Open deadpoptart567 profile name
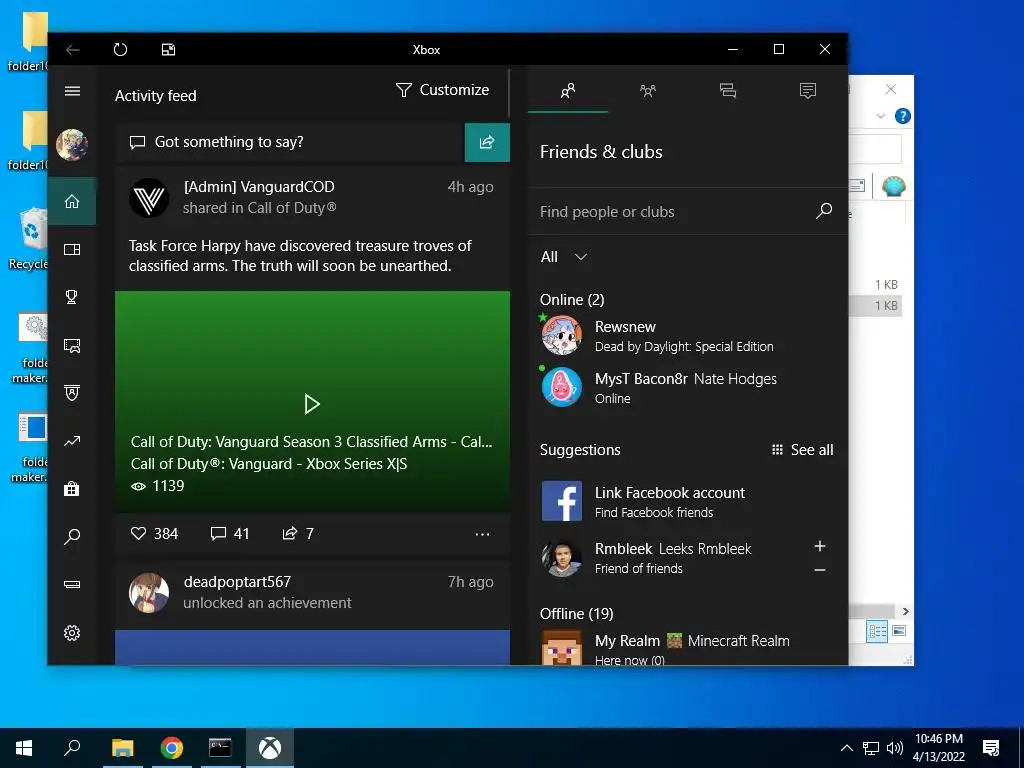Screen dimensions: 1024x768 click(237, 582)
